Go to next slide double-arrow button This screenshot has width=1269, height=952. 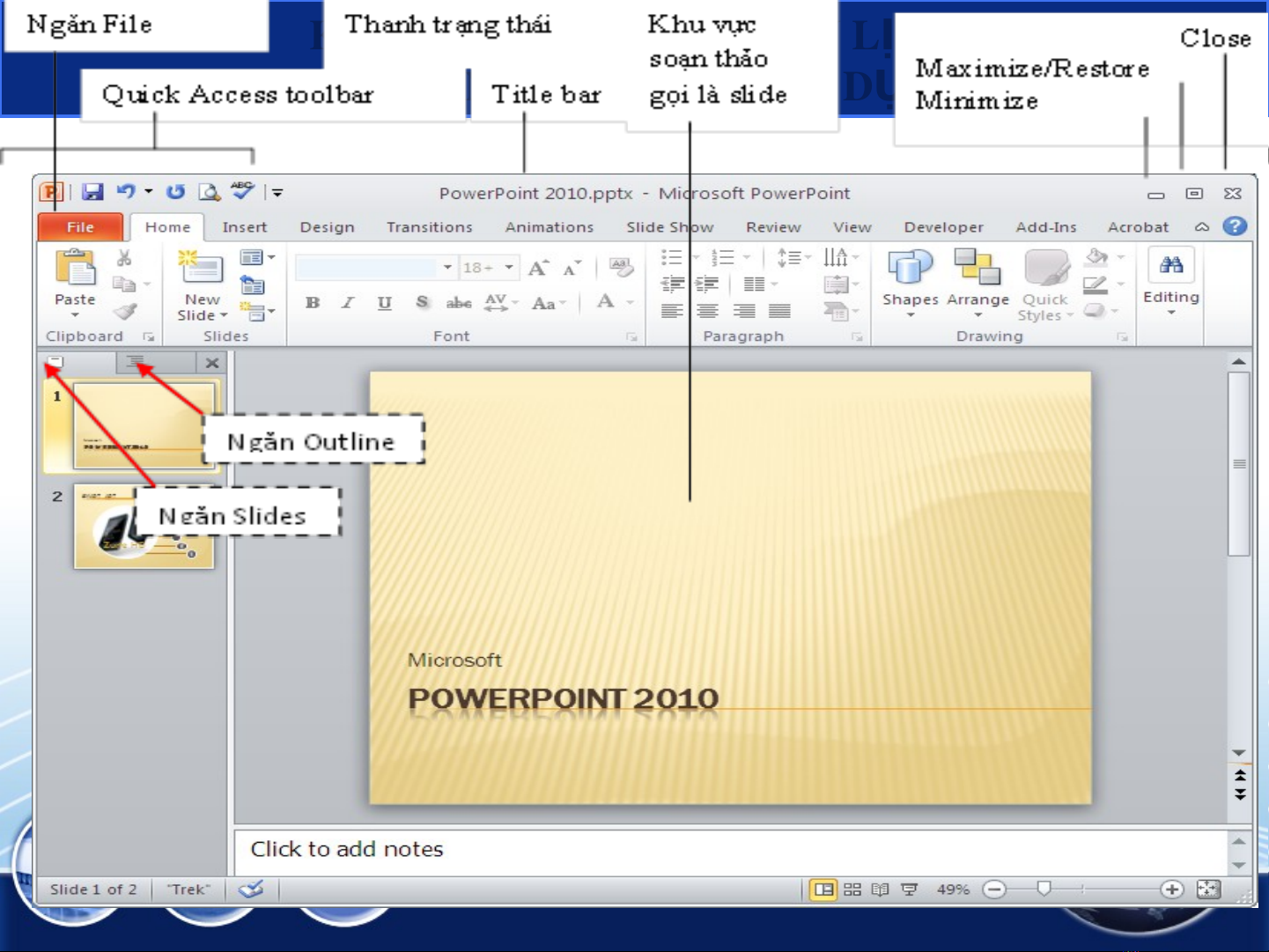point(1240,793)
